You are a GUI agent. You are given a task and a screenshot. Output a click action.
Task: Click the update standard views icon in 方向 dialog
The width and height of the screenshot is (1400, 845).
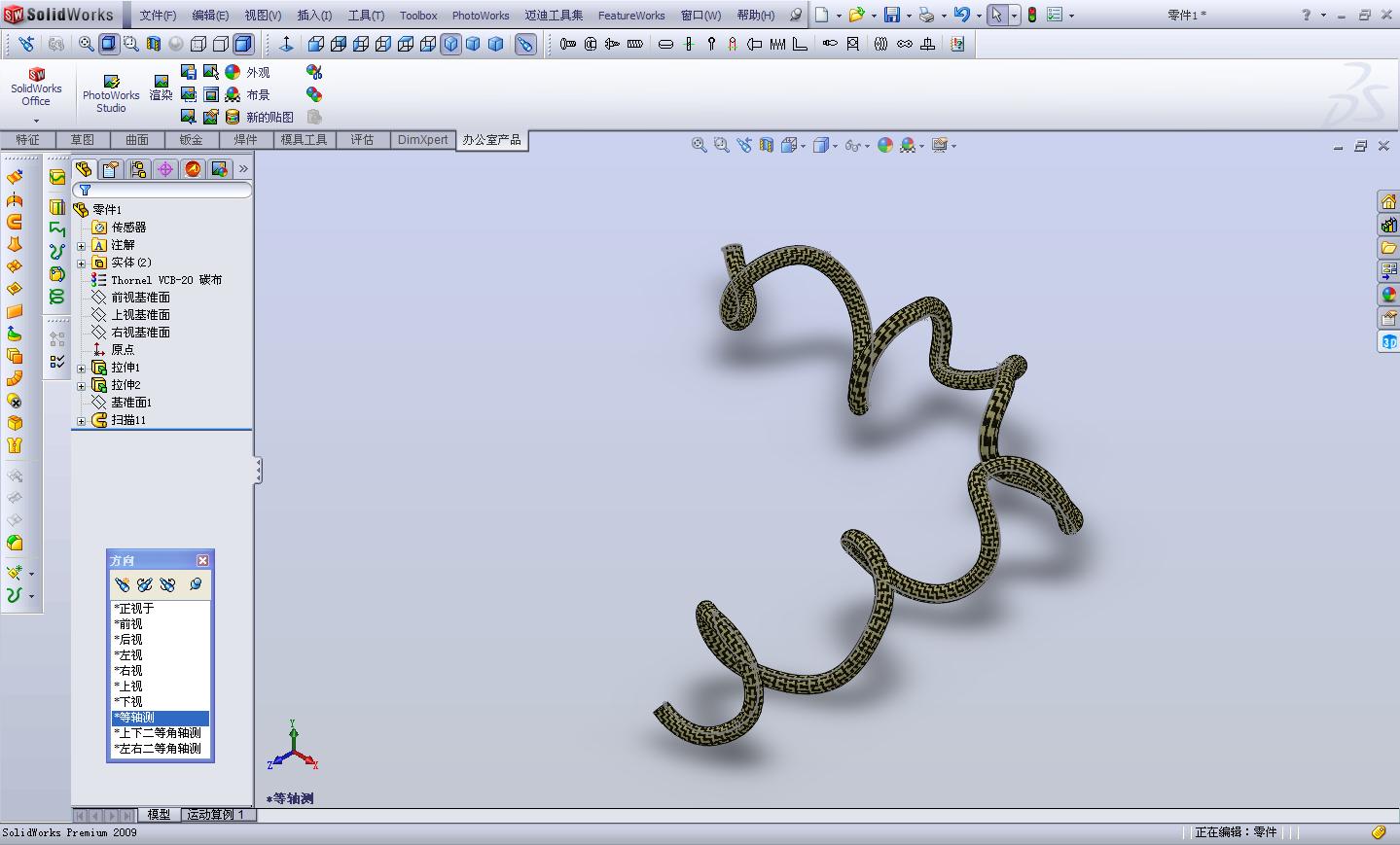click(145, 584)
